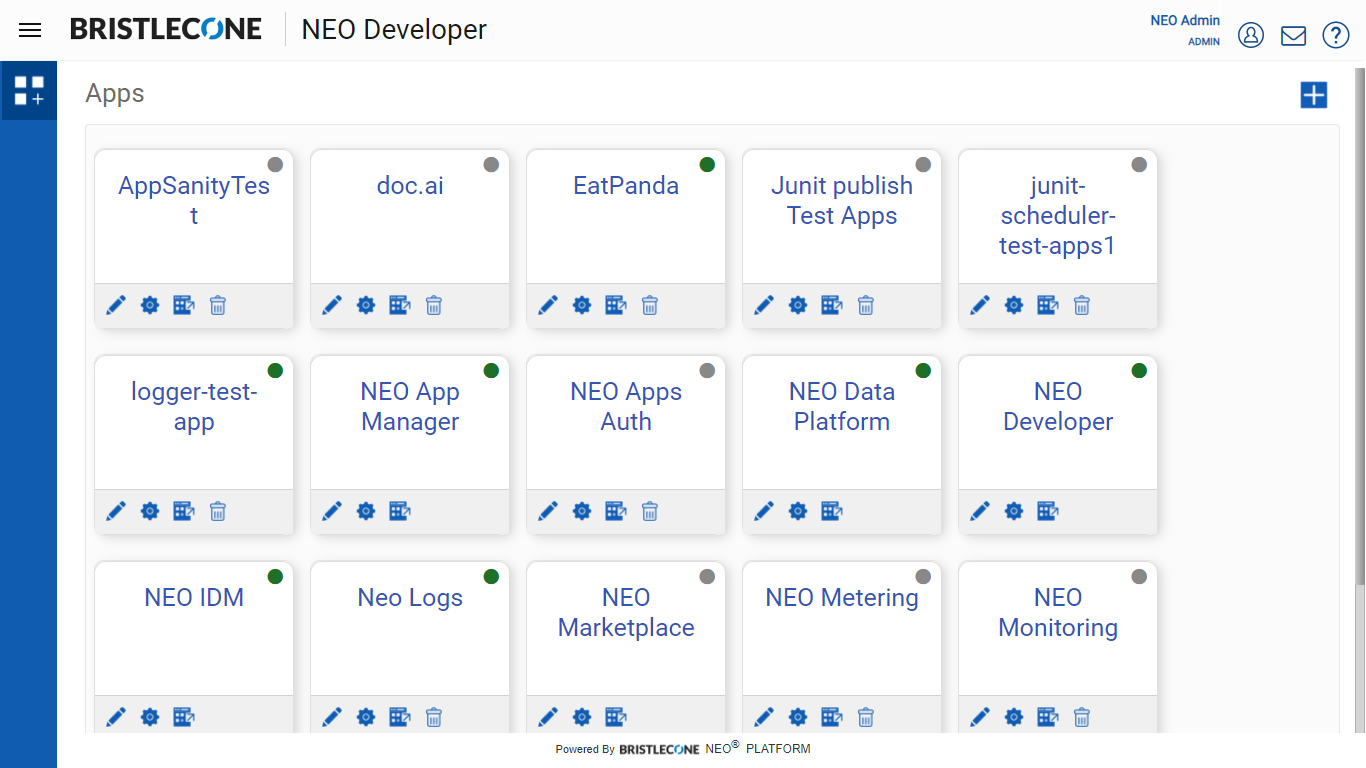Click the Apps page heading

click(x=115, y=93)
